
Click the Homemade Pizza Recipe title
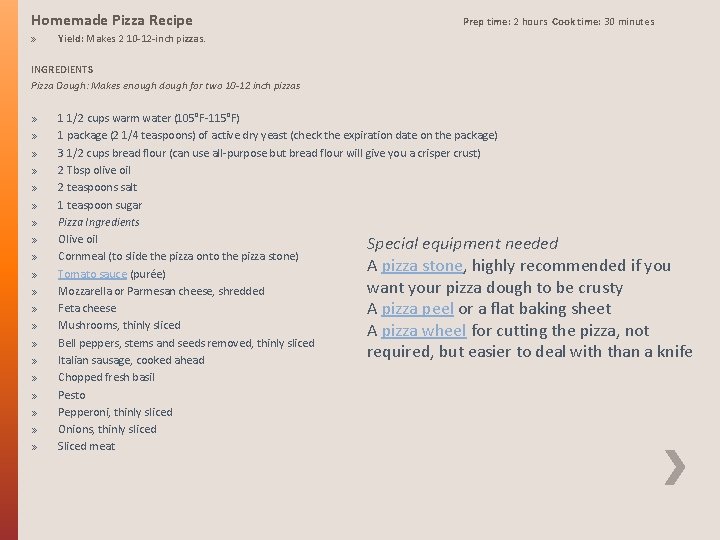111,20
